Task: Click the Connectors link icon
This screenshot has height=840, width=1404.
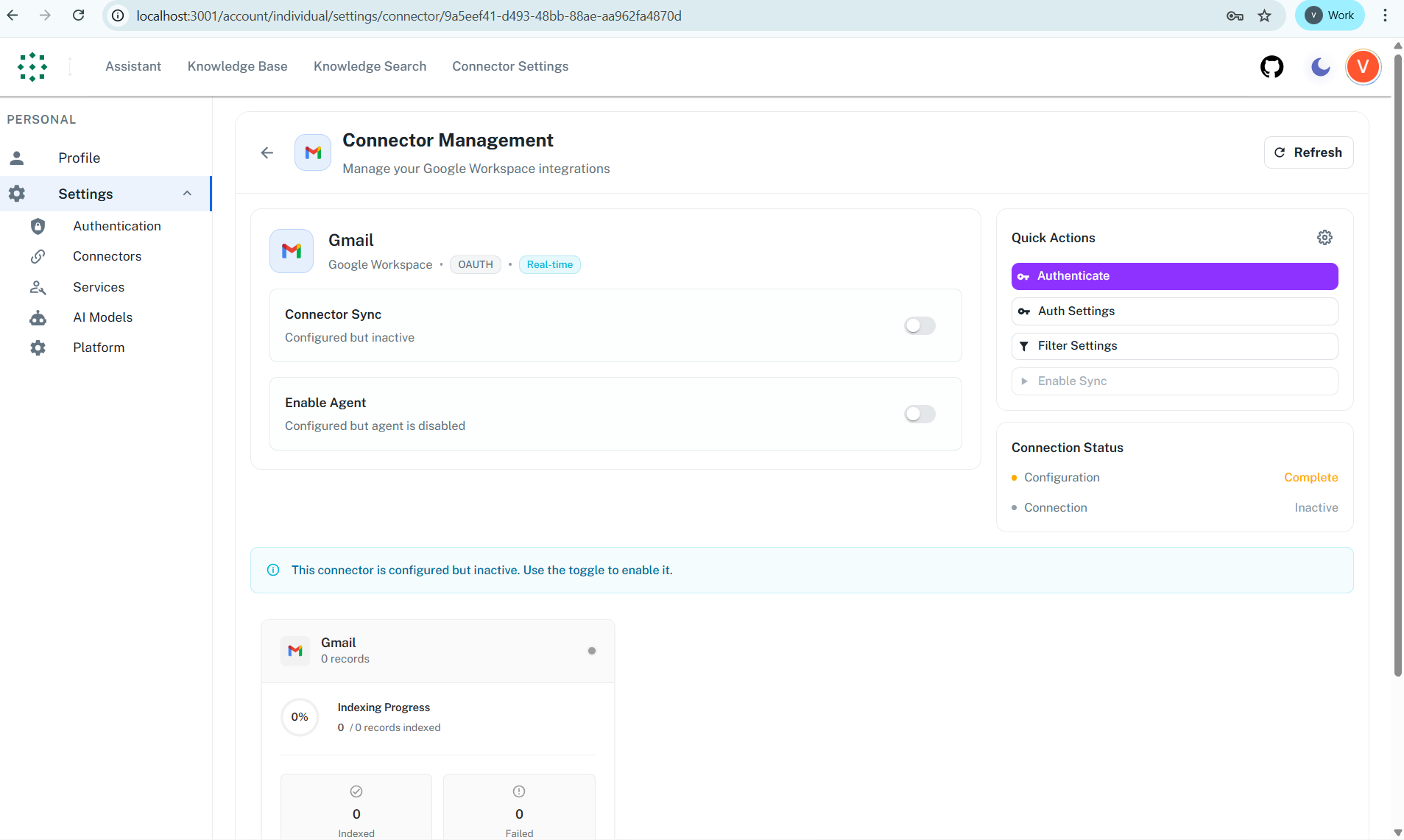Action: tap(38, 256)
